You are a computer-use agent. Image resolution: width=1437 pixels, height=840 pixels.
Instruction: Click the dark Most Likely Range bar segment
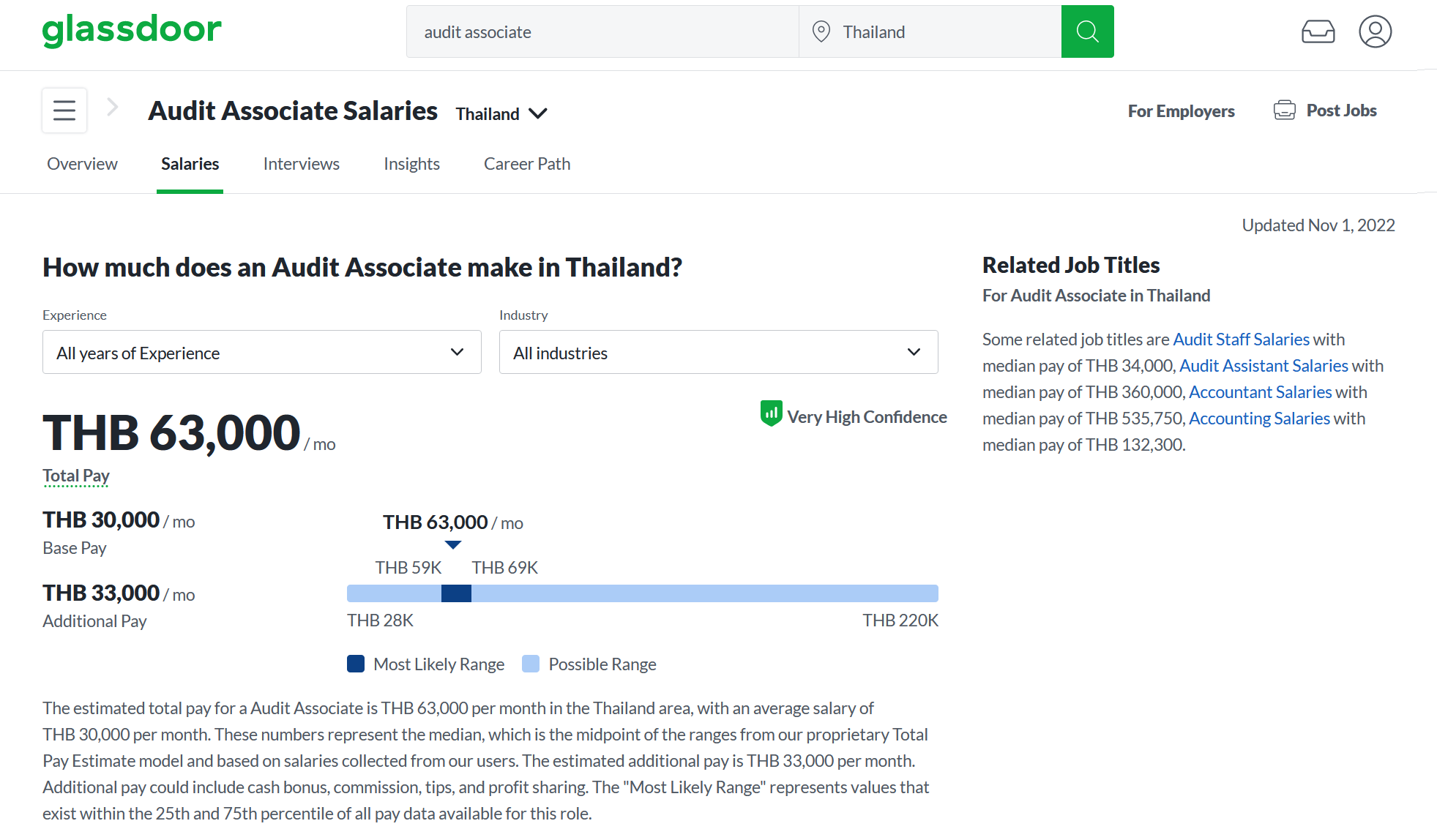456,593
